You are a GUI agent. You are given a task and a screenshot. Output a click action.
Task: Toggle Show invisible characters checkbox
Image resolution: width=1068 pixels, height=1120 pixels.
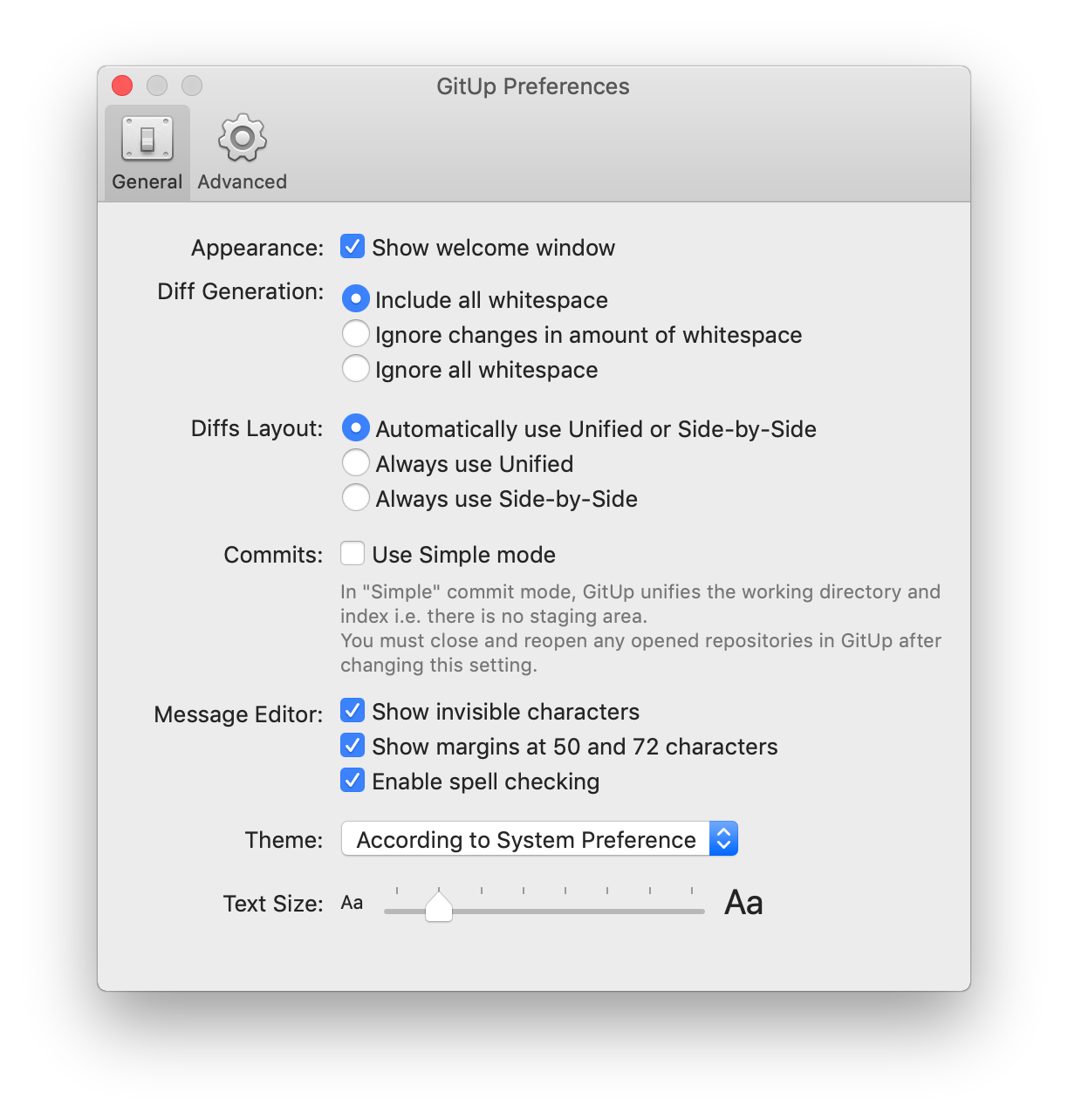353,711
